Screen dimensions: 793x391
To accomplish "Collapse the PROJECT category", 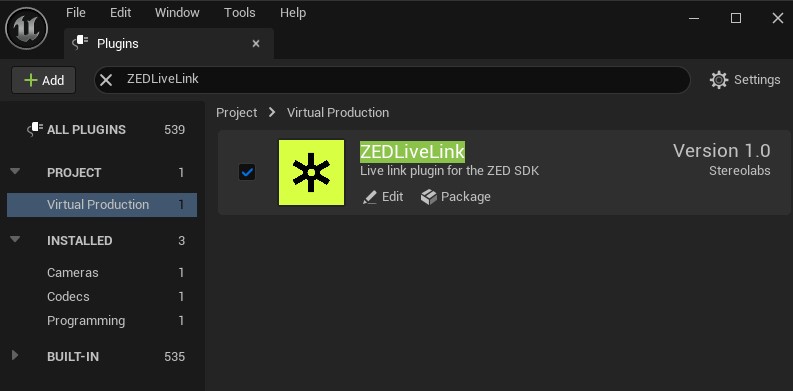I will [x=15, y=172].
